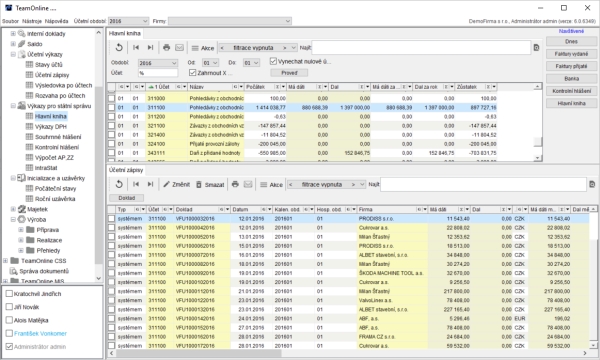Uncheck Administrátor admin
This screenshot has width=600, height=360.
point(10,346)
